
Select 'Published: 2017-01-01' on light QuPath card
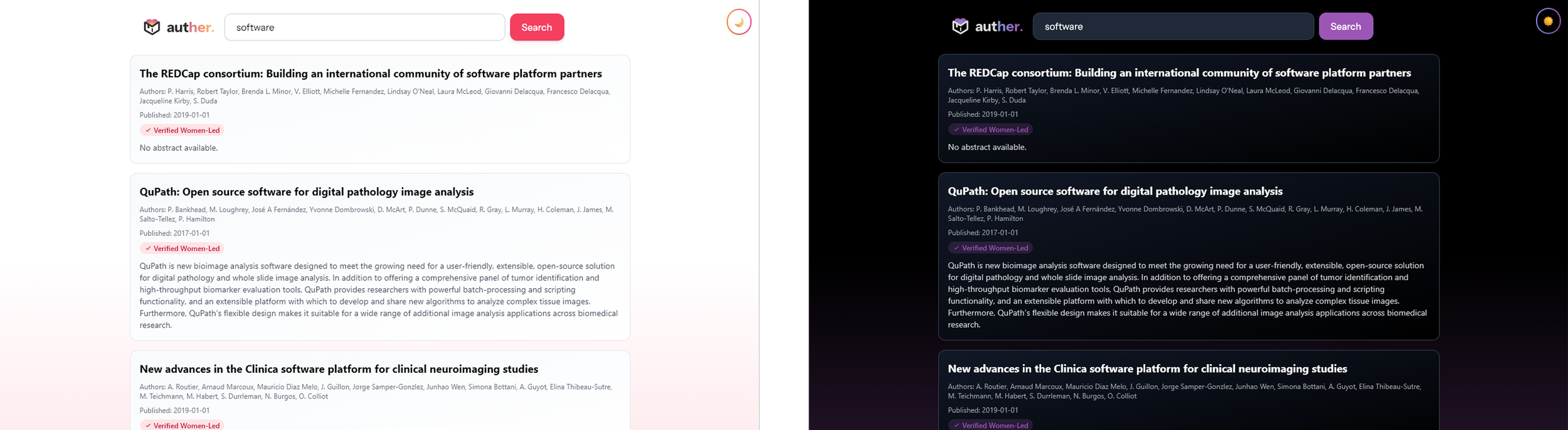click(174, 233)
